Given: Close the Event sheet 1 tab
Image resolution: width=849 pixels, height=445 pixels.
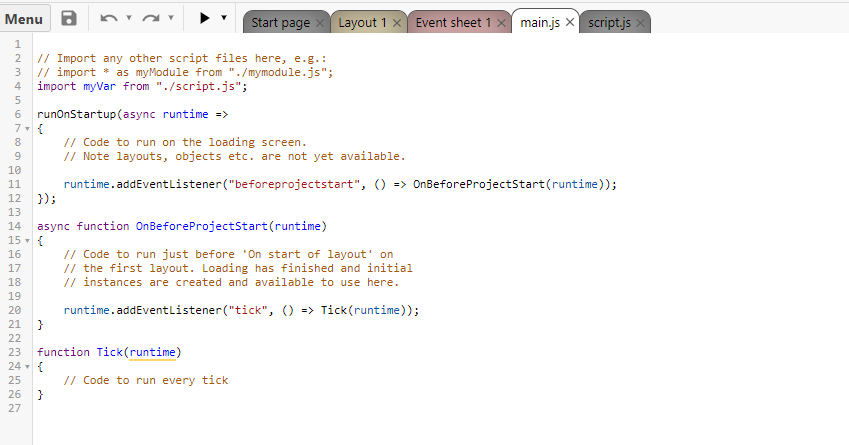Looking at the screenshot, I should pos(501,23).
